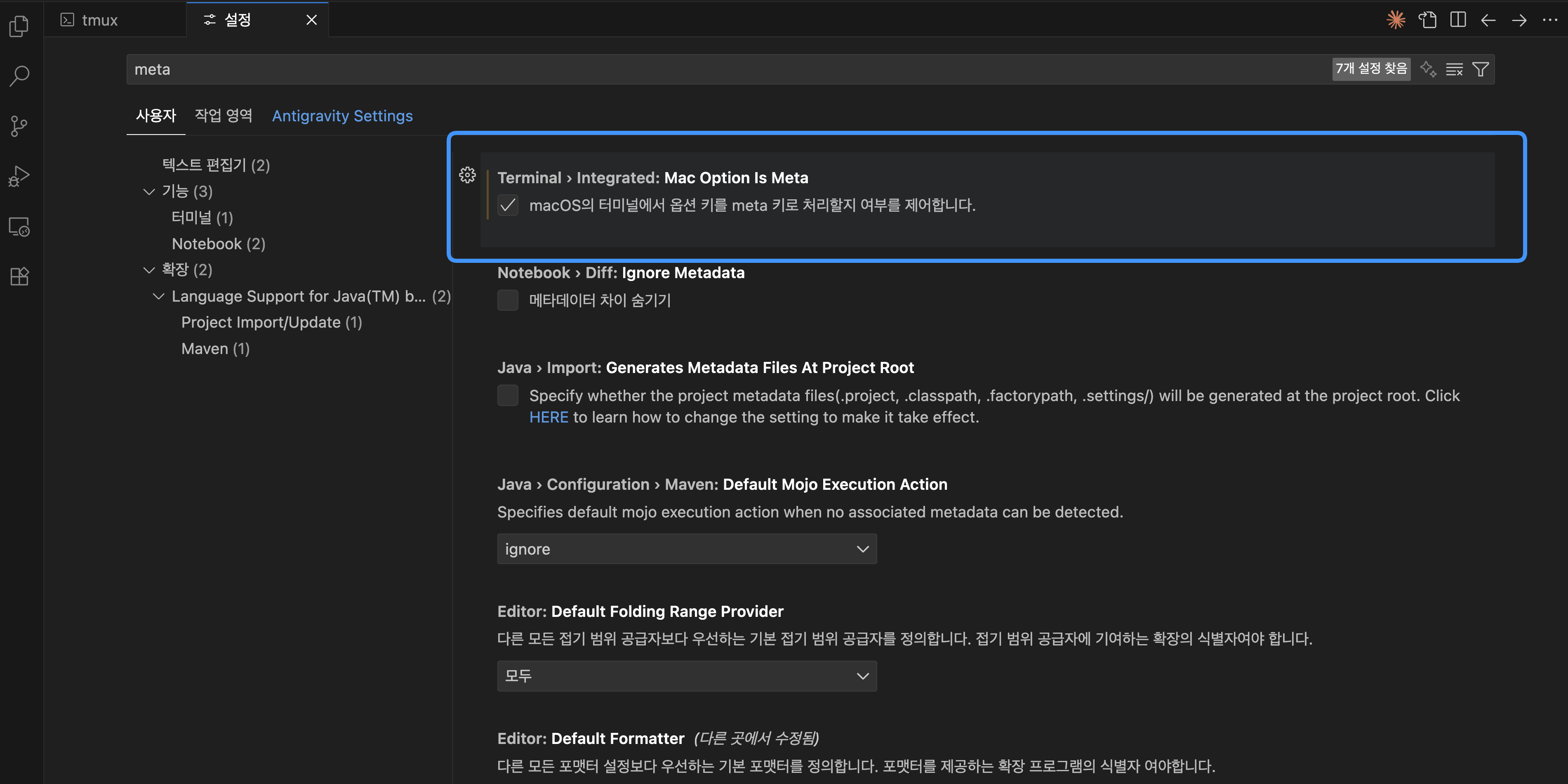Image resolution: width=1568 pixels, height=784 pixels.
Task: Clear settings search input icon
Action: pos(1454,69)
